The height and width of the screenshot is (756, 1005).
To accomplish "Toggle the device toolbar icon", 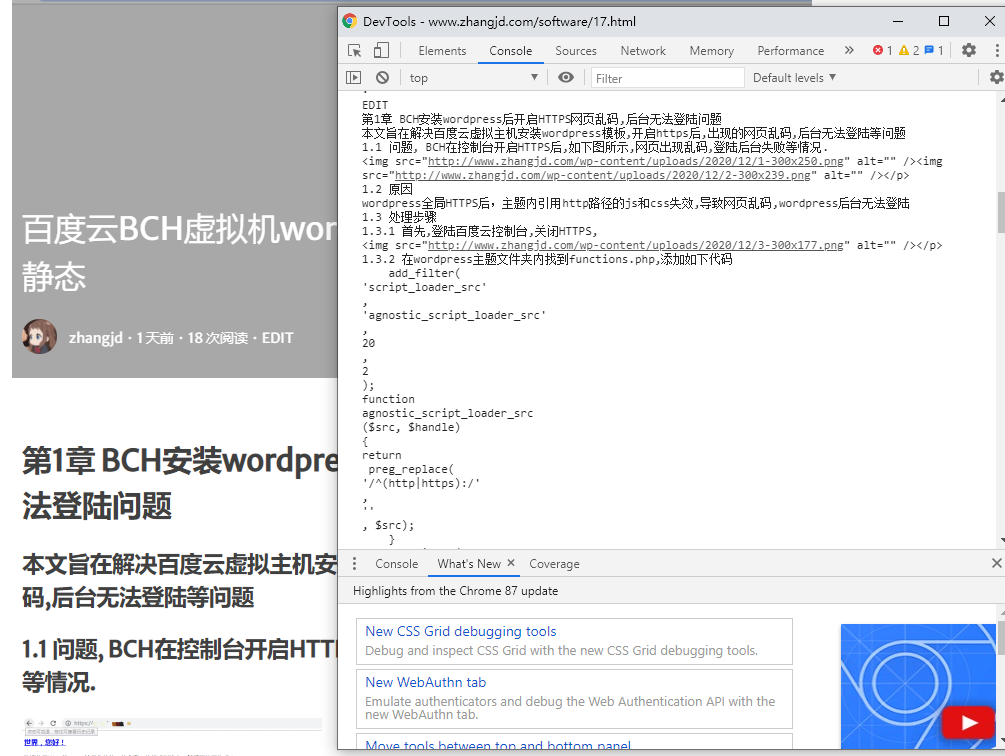I will pos(381,51).
